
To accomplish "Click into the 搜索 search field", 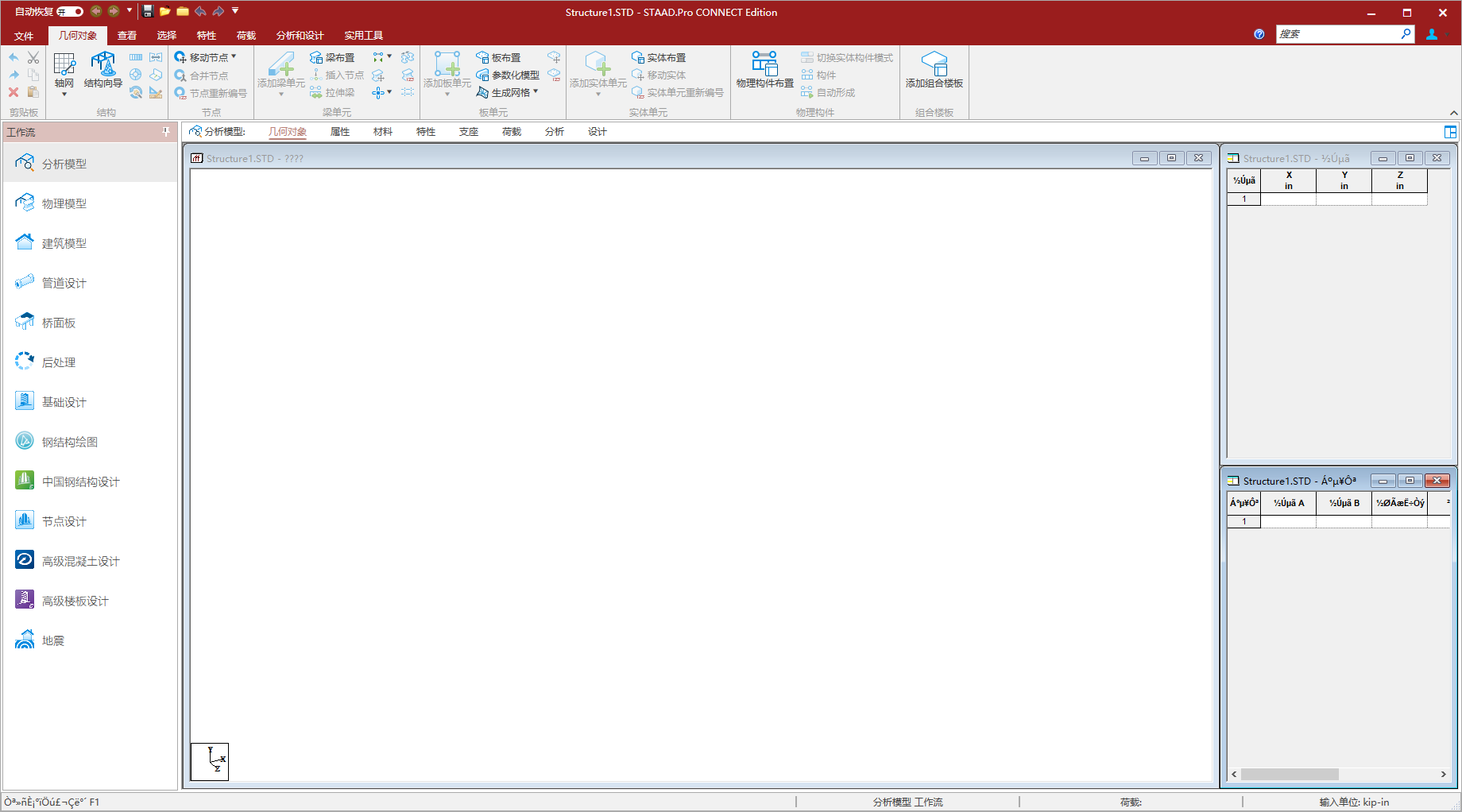I will pyautogui.click(x=1339, y=34).
